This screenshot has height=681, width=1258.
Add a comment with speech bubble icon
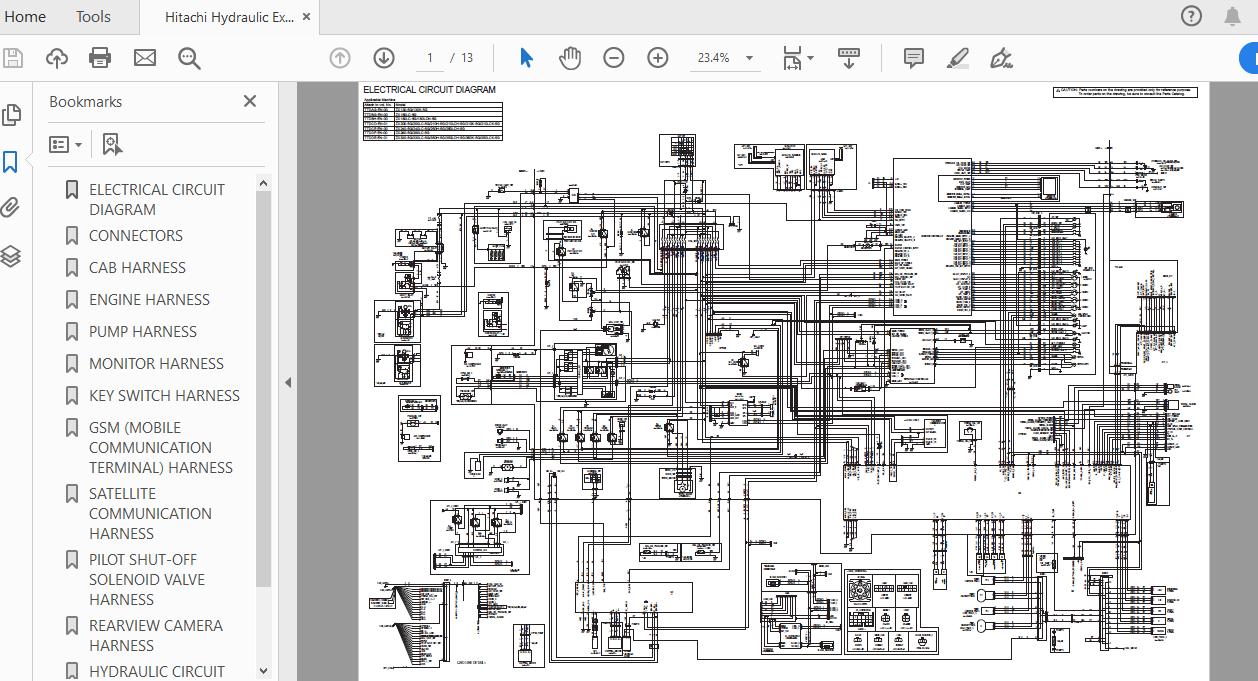[913, 58]
